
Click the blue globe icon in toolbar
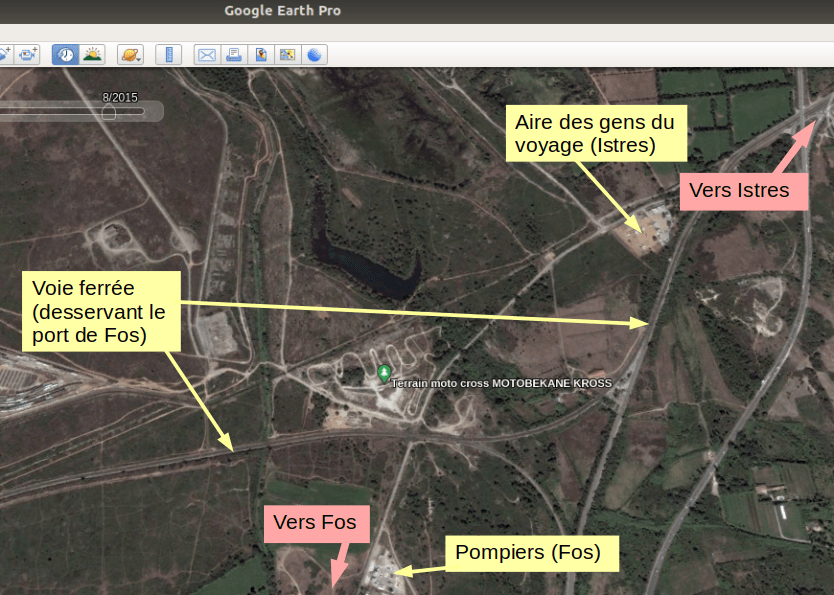tap(315, 54)
